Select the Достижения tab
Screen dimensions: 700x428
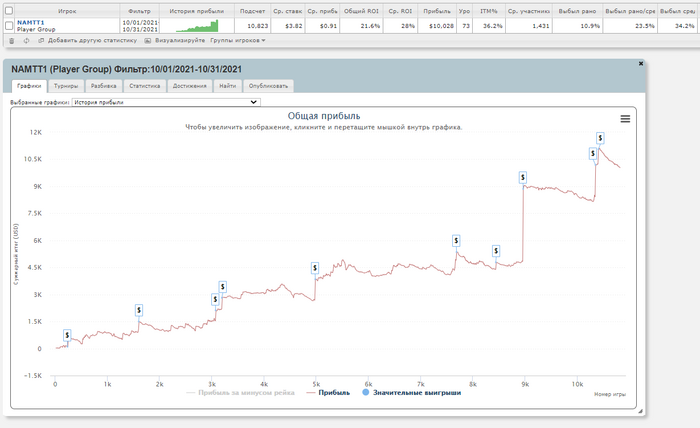point(190,86)
